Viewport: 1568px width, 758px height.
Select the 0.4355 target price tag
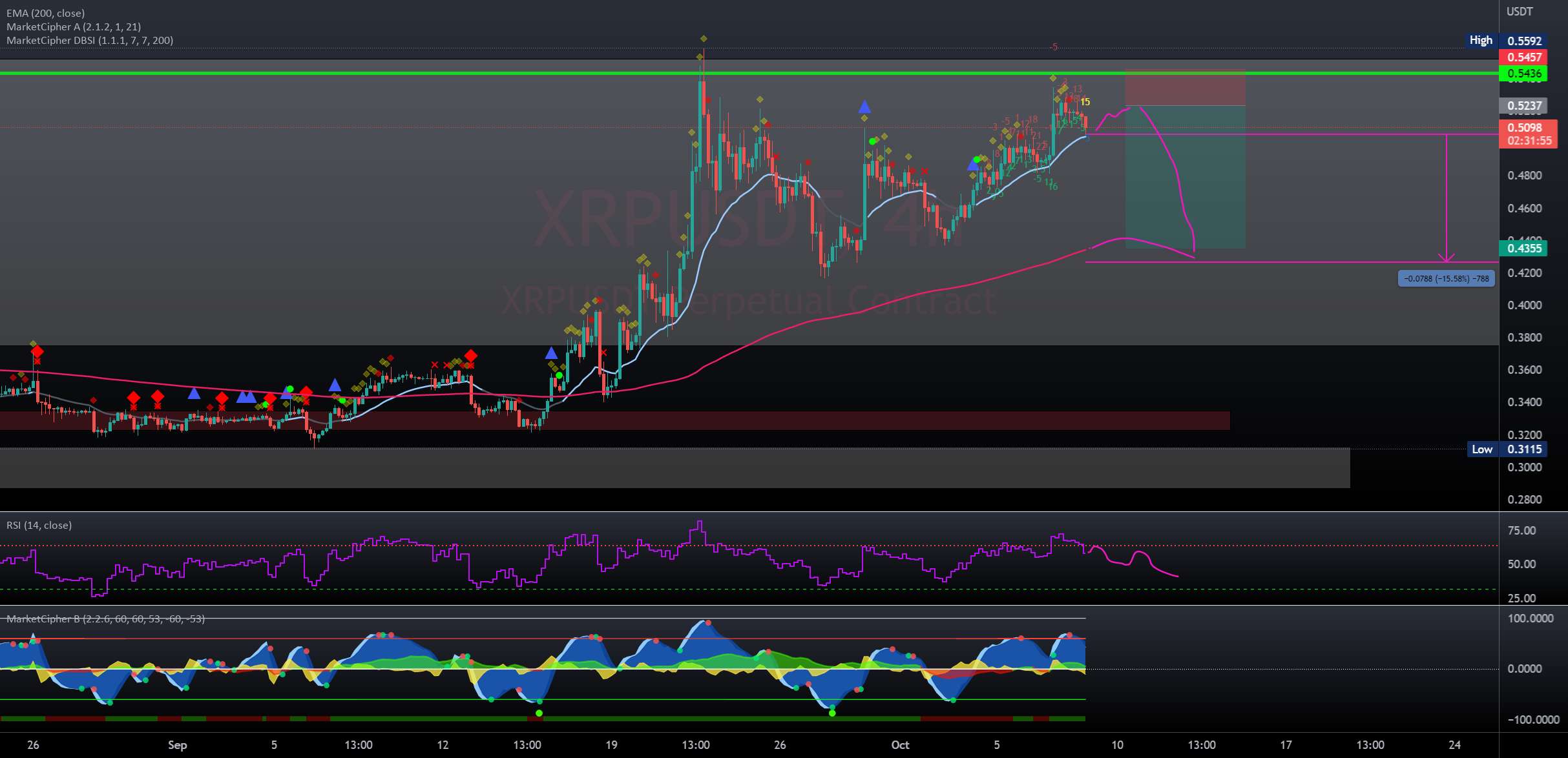click(x=1524, y=248)
